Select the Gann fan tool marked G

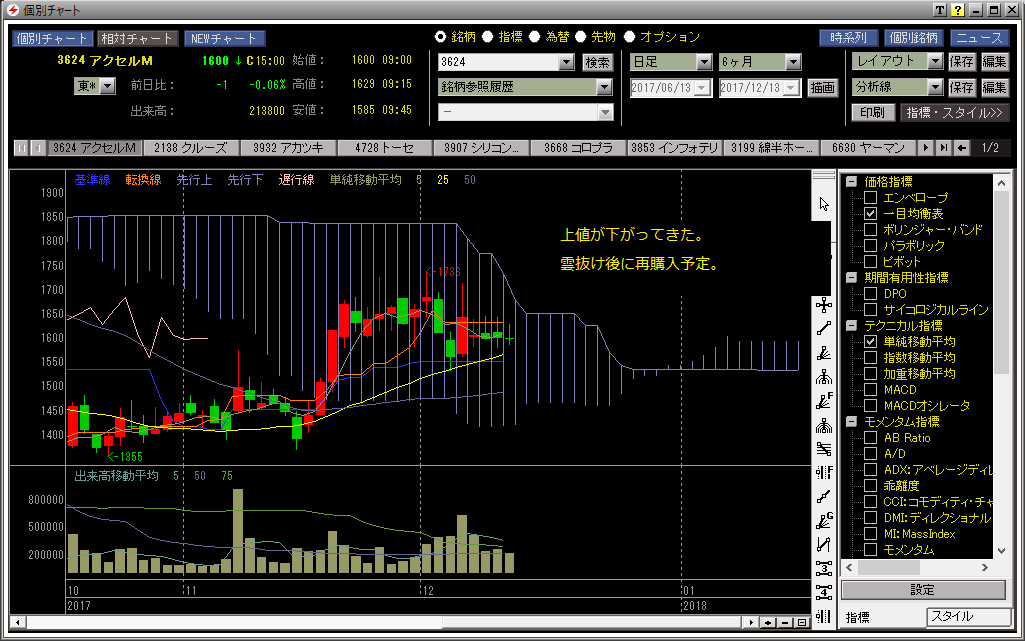(x=824, y=521)
